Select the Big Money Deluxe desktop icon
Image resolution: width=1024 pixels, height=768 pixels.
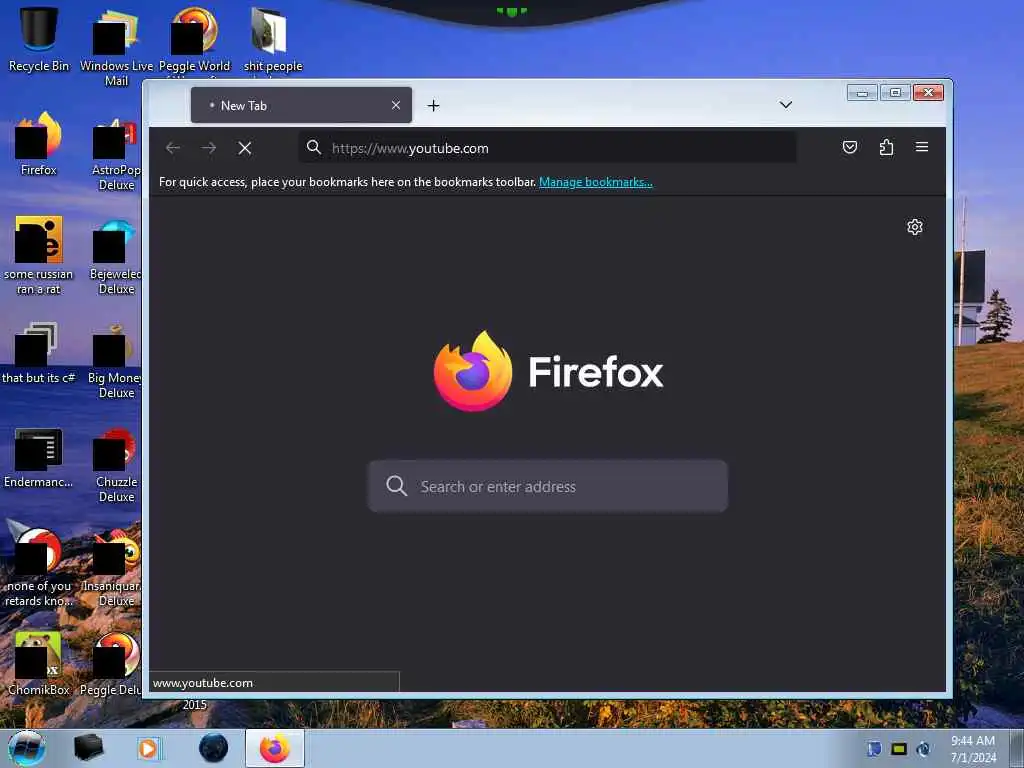click(x=115, y=359)
